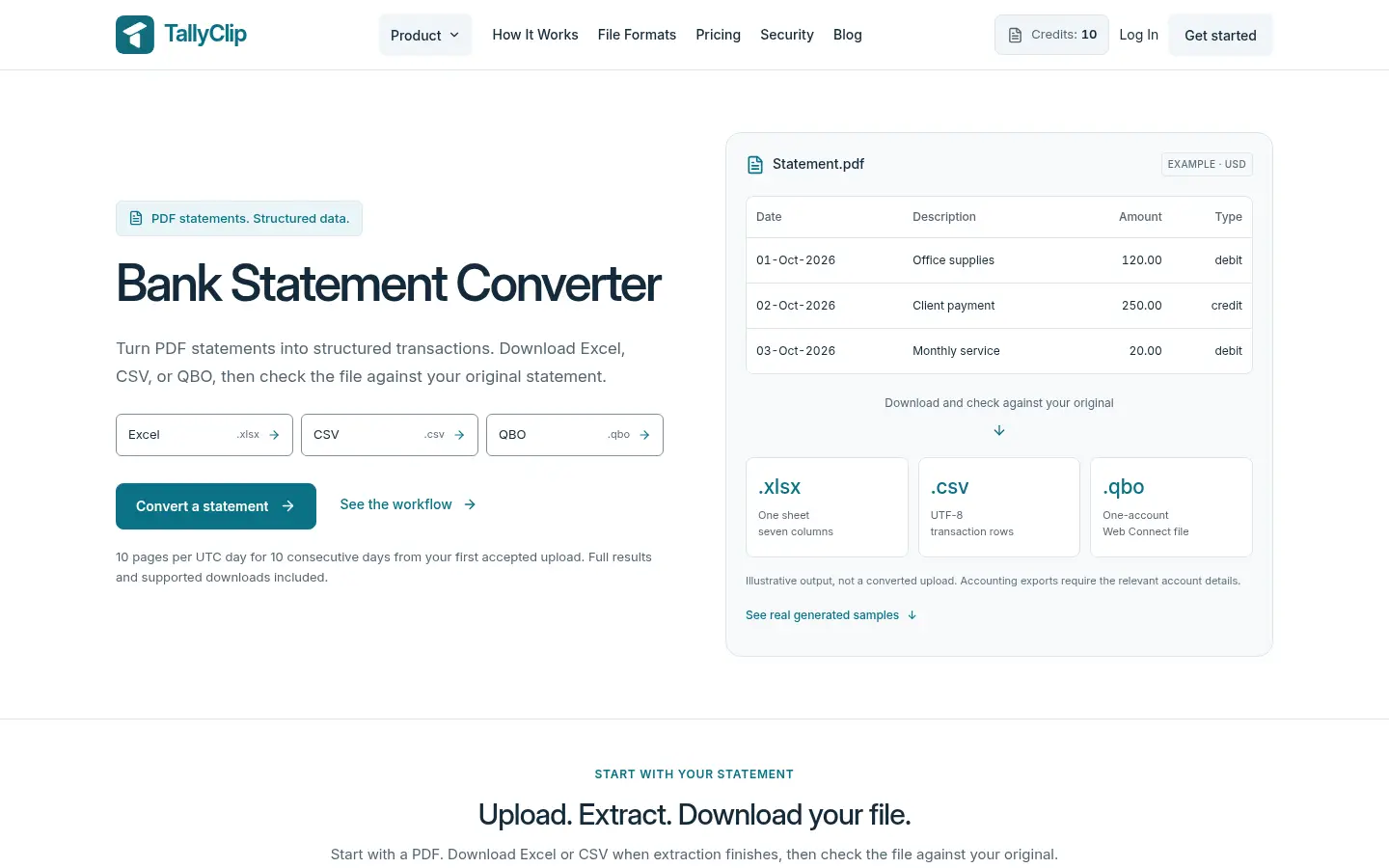The image size is (1389, 868).
Task: Click the Credits: 10 indicator
Action: pyautogui.click(x=1051, y=35)
